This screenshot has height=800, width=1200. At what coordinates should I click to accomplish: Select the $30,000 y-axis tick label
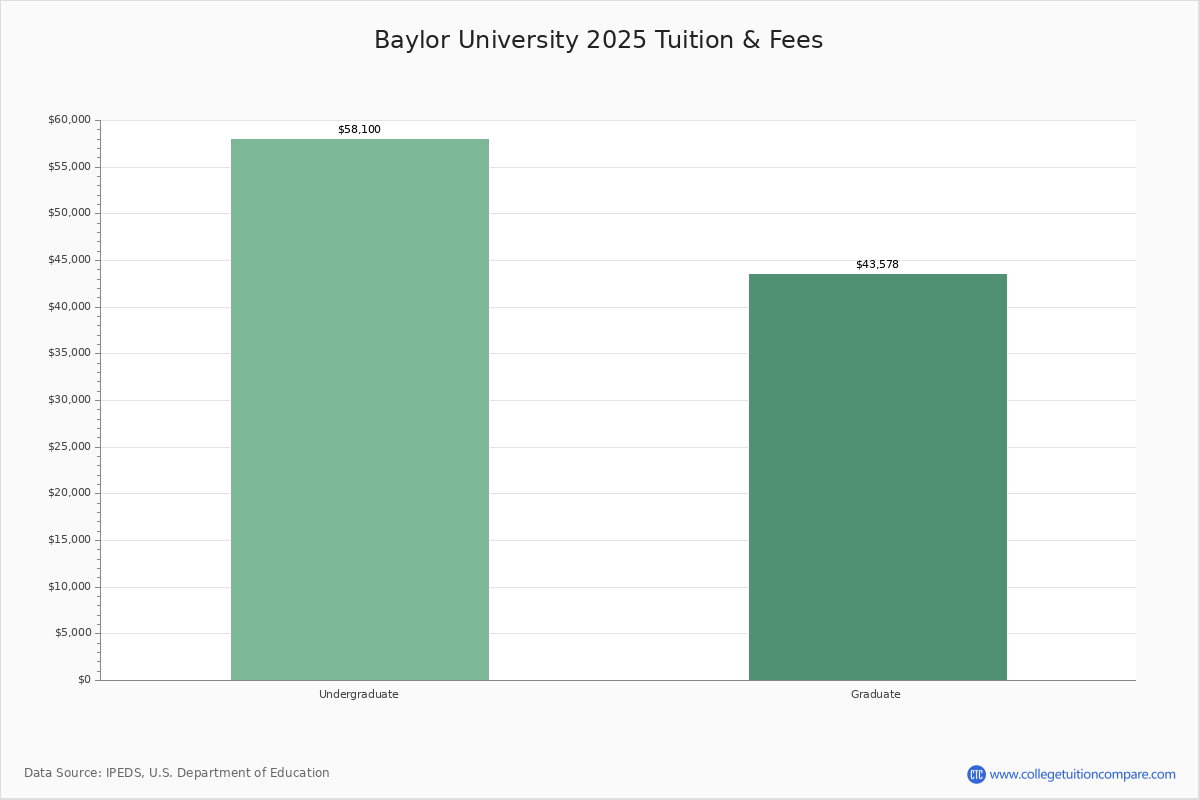(69, 400)
